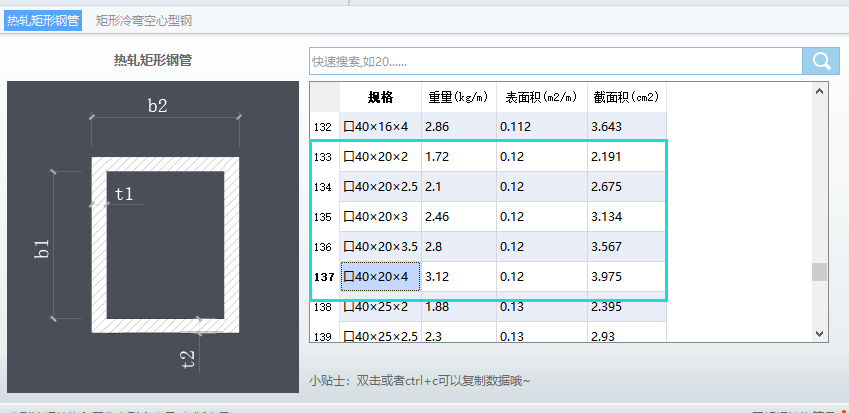Image resolution: width=849 pixels, height=413 pixels.
Task: Click the table scroll up arrow
Action: [819, 91]
